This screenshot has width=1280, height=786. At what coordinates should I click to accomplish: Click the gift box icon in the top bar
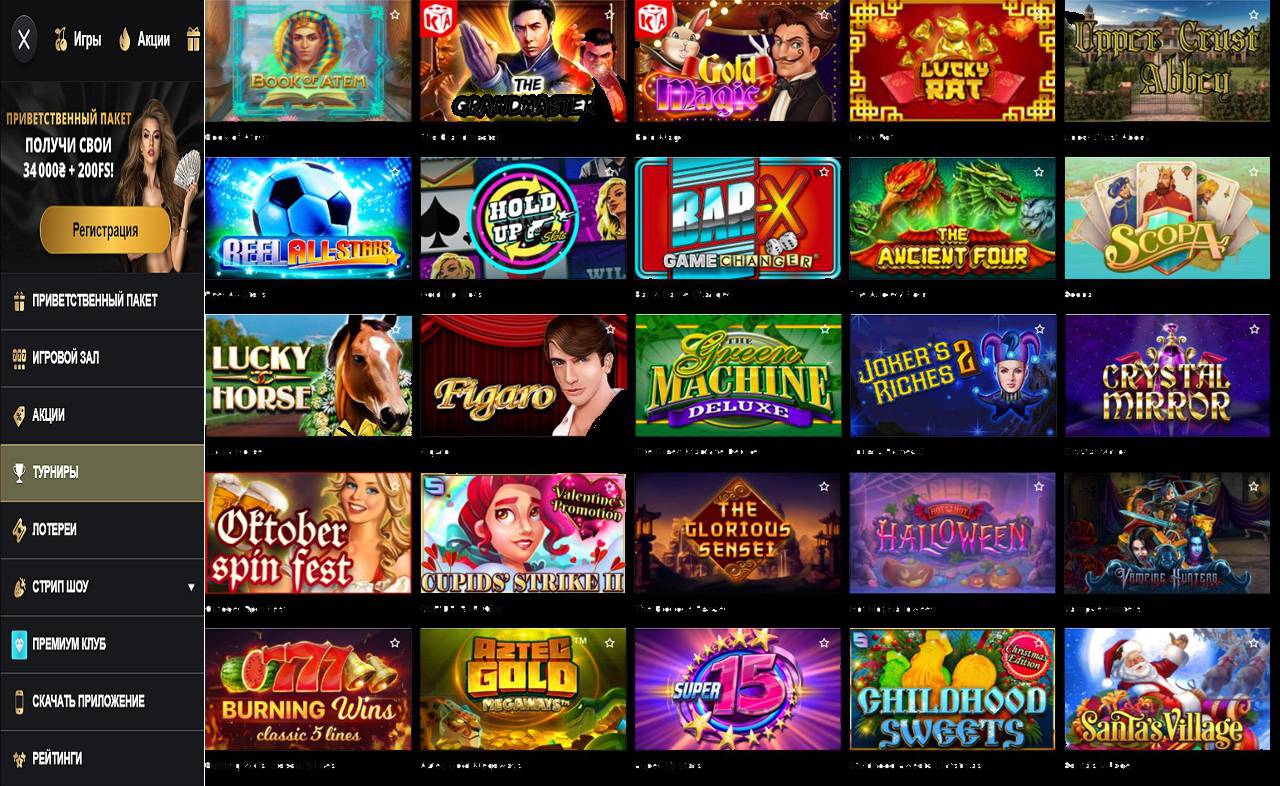click(193, 40)
